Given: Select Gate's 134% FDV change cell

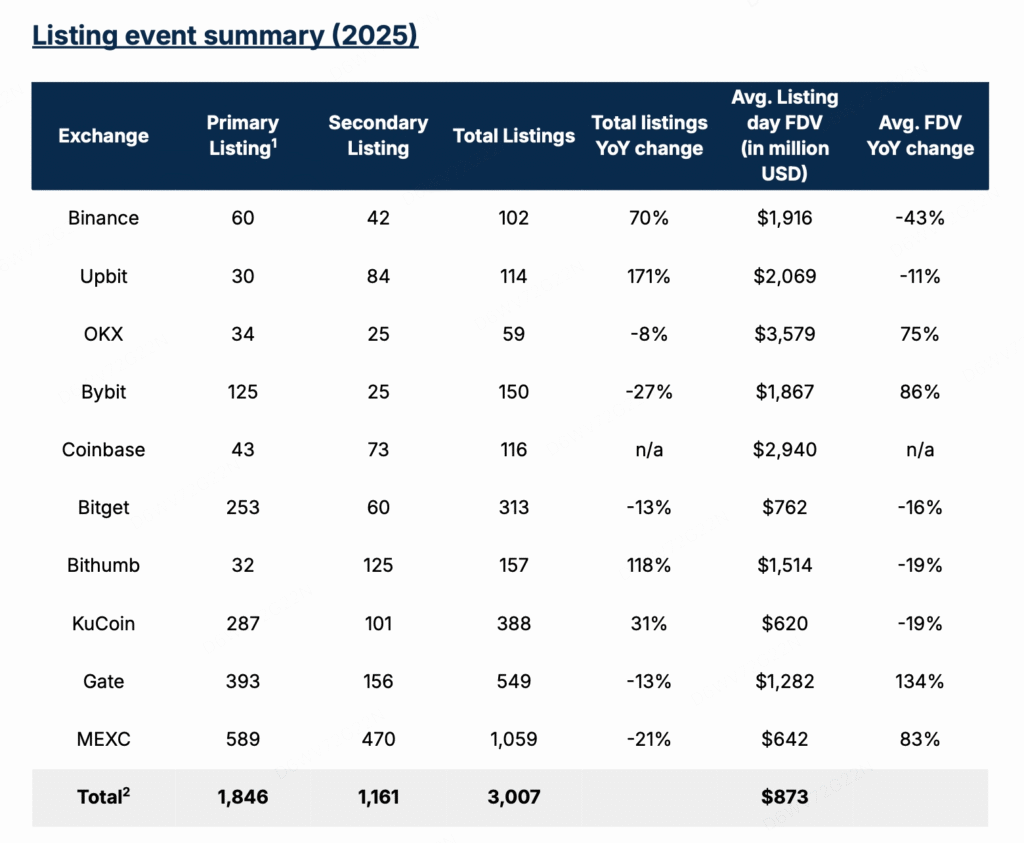Looking at the screenshot, I should (920, 682).
